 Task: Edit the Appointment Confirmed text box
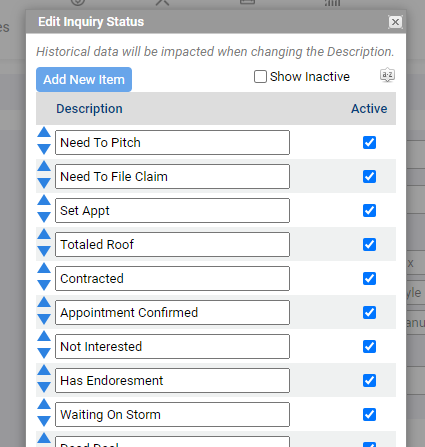(x=172, y=313)
